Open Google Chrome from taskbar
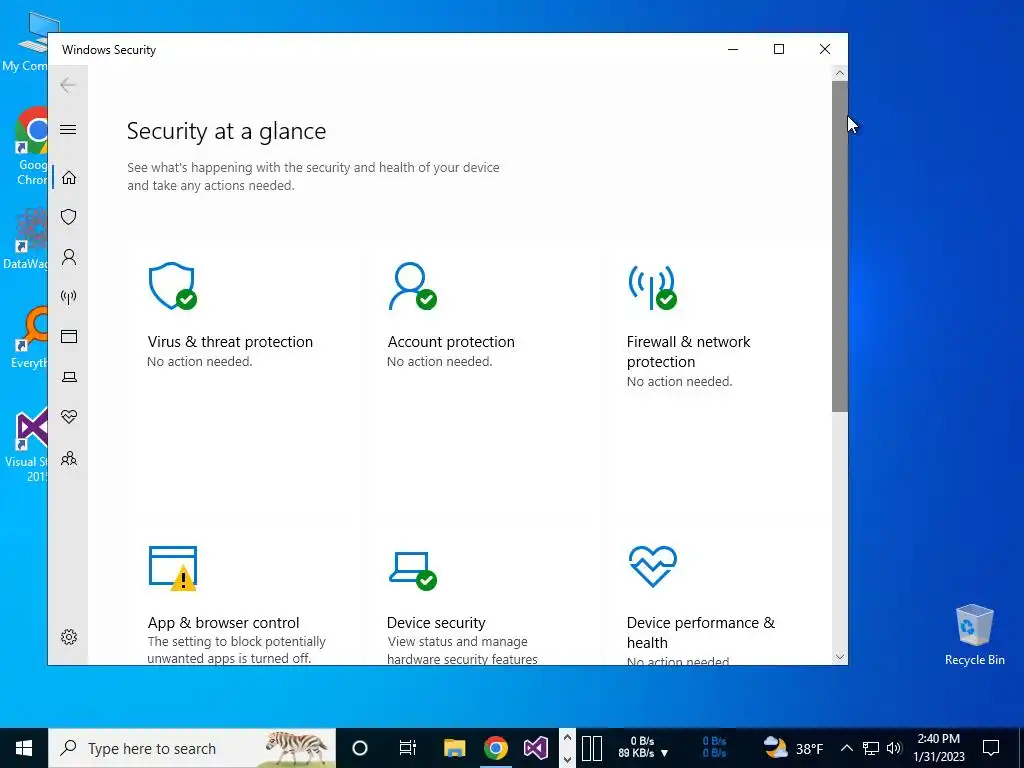Viewport: 1024px width, 768px height. [x=496, y=748]
